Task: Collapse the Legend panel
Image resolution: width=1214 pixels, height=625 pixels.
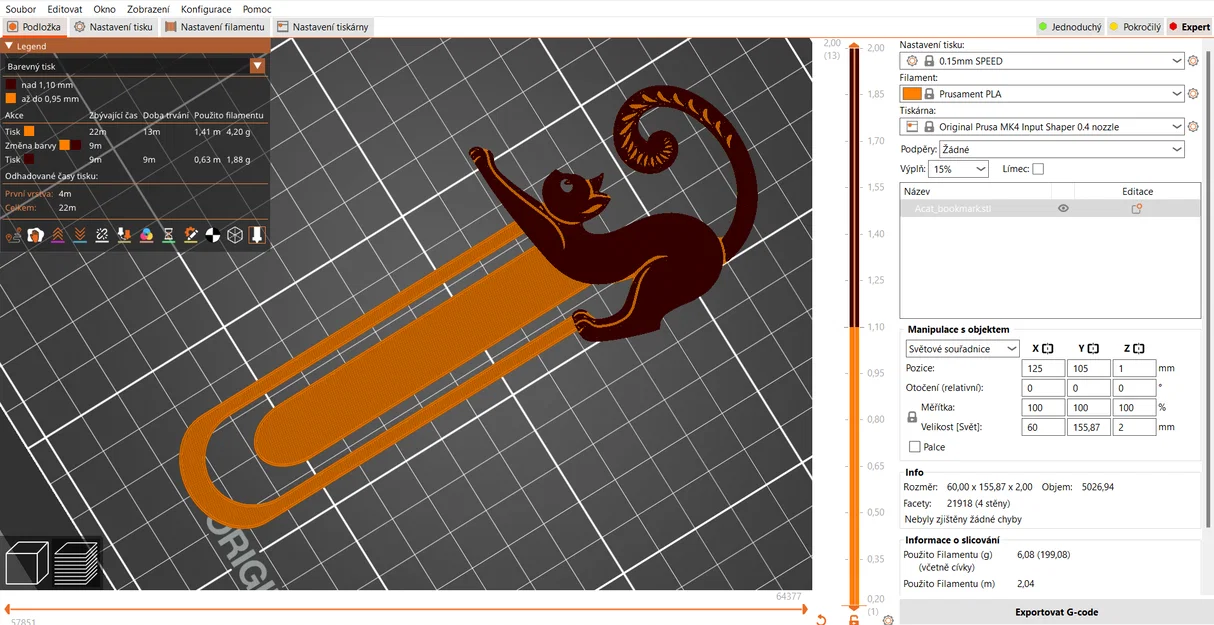Action: pos(9,46)
